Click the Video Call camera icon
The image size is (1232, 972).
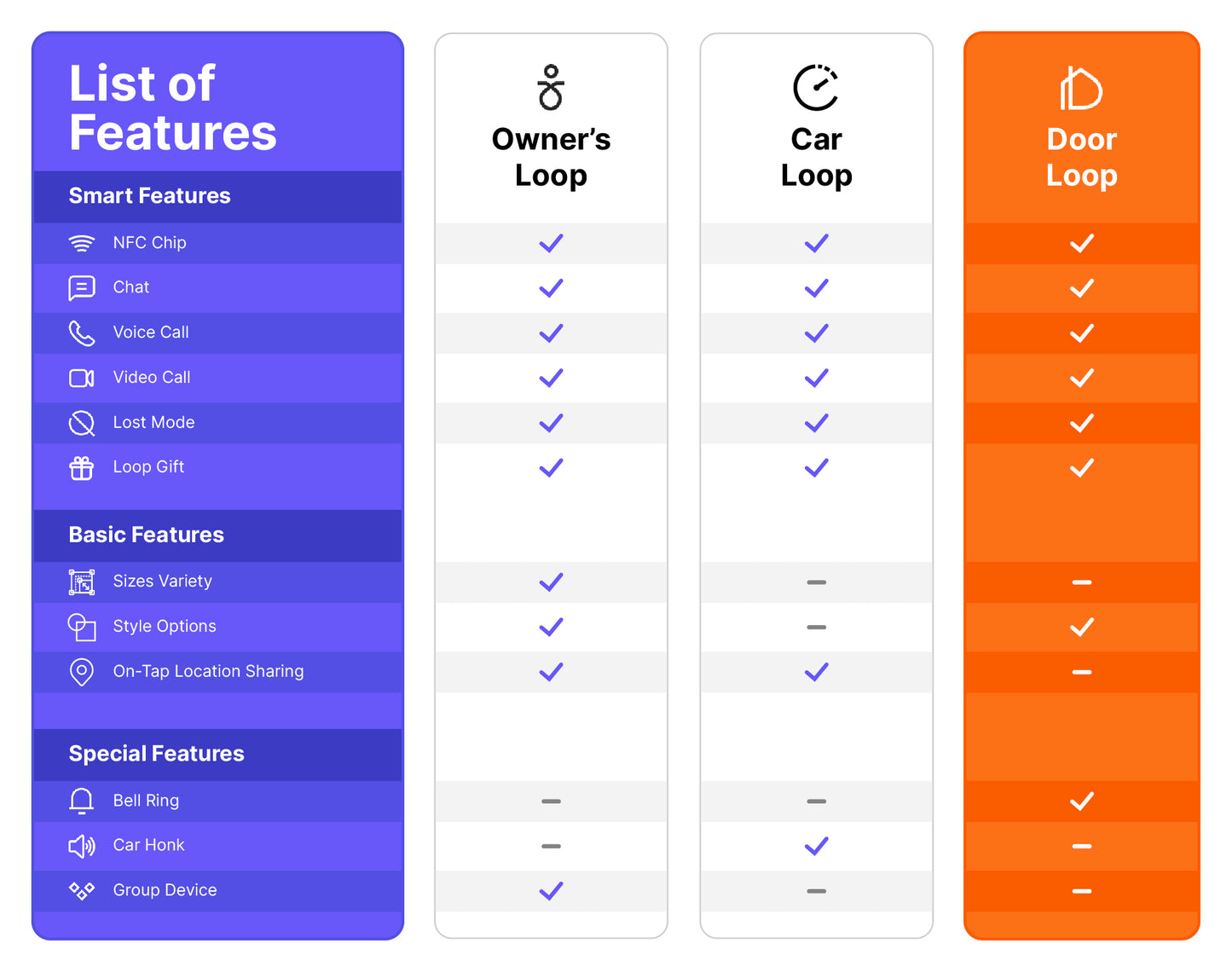pyautogui.click(x=82, y=378)
